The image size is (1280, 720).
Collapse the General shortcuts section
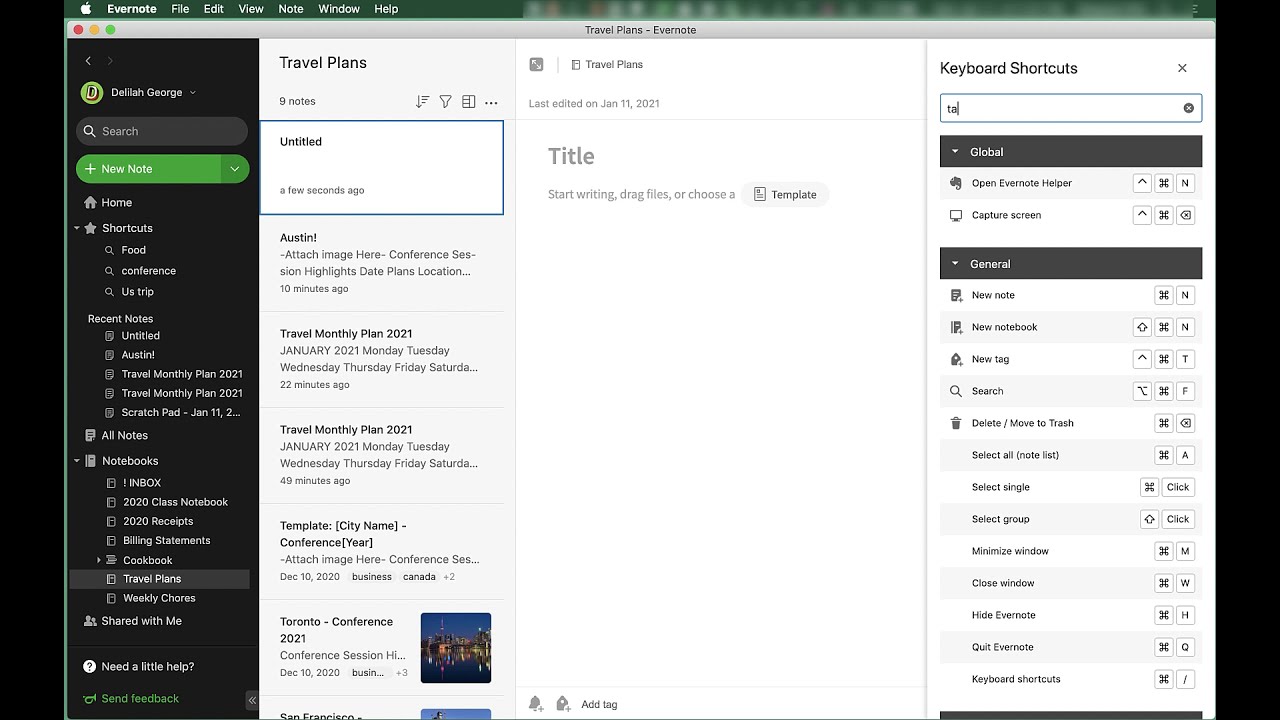tap(955, 264)
